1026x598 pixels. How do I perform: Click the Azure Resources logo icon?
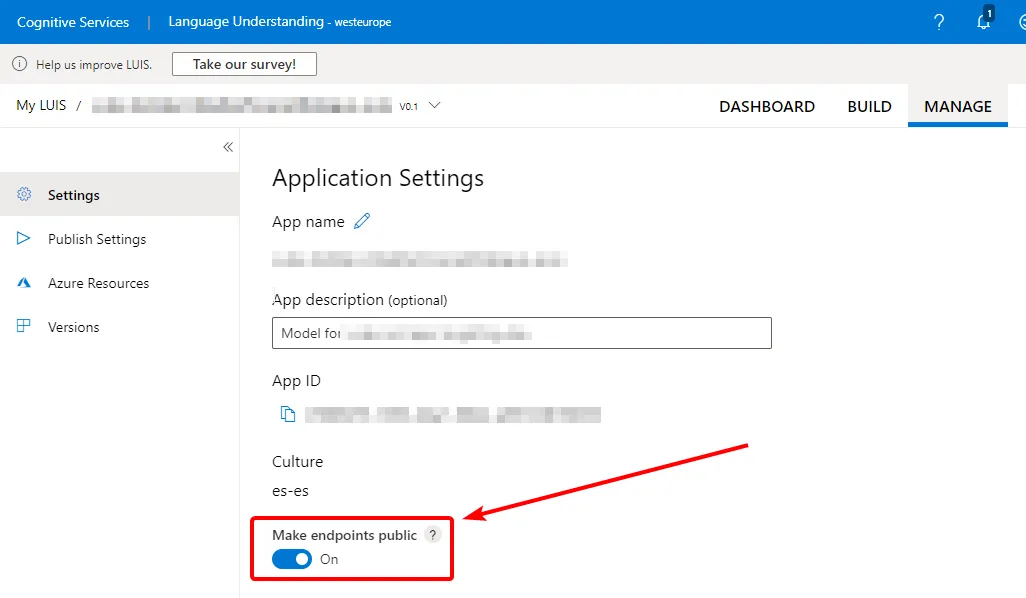click(x=24, y=283)
